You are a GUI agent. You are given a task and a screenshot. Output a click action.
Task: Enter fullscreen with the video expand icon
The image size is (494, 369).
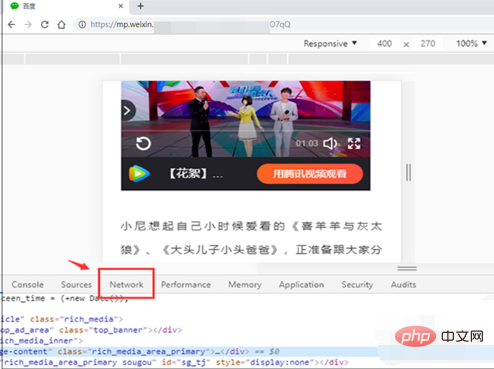point(354,144)
